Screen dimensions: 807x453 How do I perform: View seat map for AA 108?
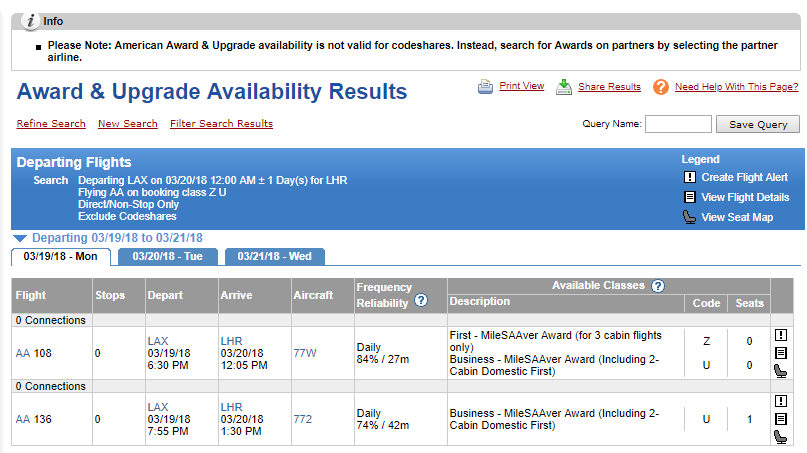coord(780,371)
